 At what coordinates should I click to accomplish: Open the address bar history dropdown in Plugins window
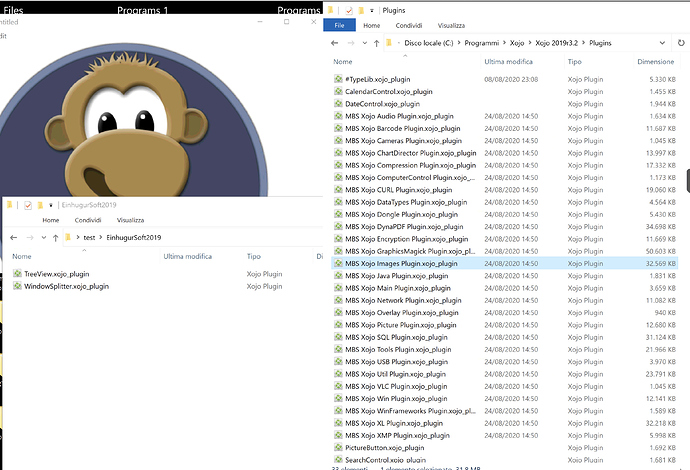662,43
